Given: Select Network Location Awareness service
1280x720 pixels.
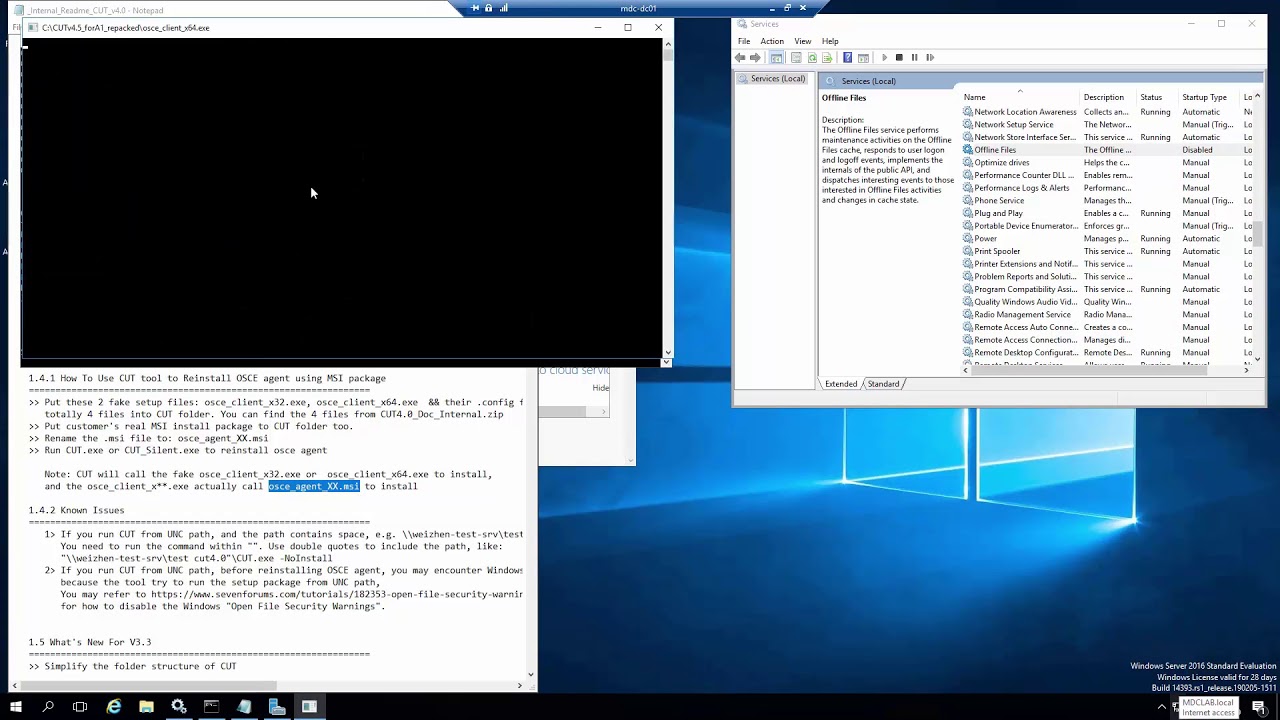Looking at the screenshot, I should point(1107,112).
